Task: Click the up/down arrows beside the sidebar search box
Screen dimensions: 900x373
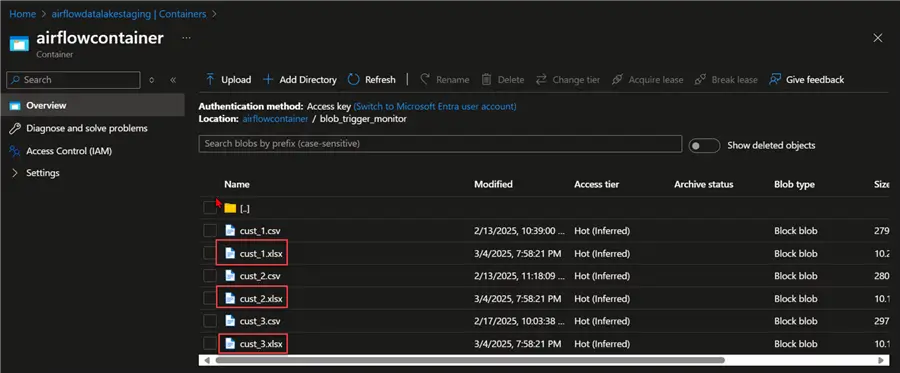Action: pos(152,80)
